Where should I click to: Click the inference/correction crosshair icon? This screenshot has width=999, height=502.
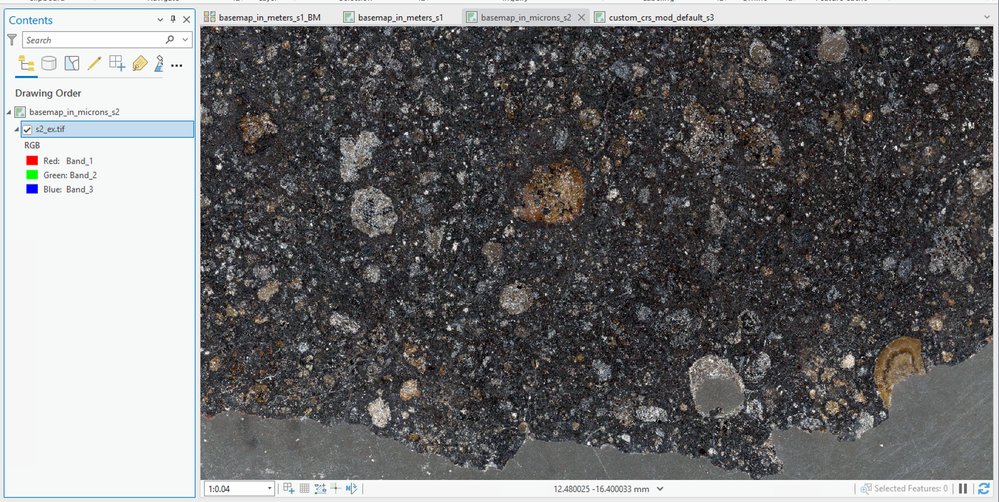click(335, 489)
